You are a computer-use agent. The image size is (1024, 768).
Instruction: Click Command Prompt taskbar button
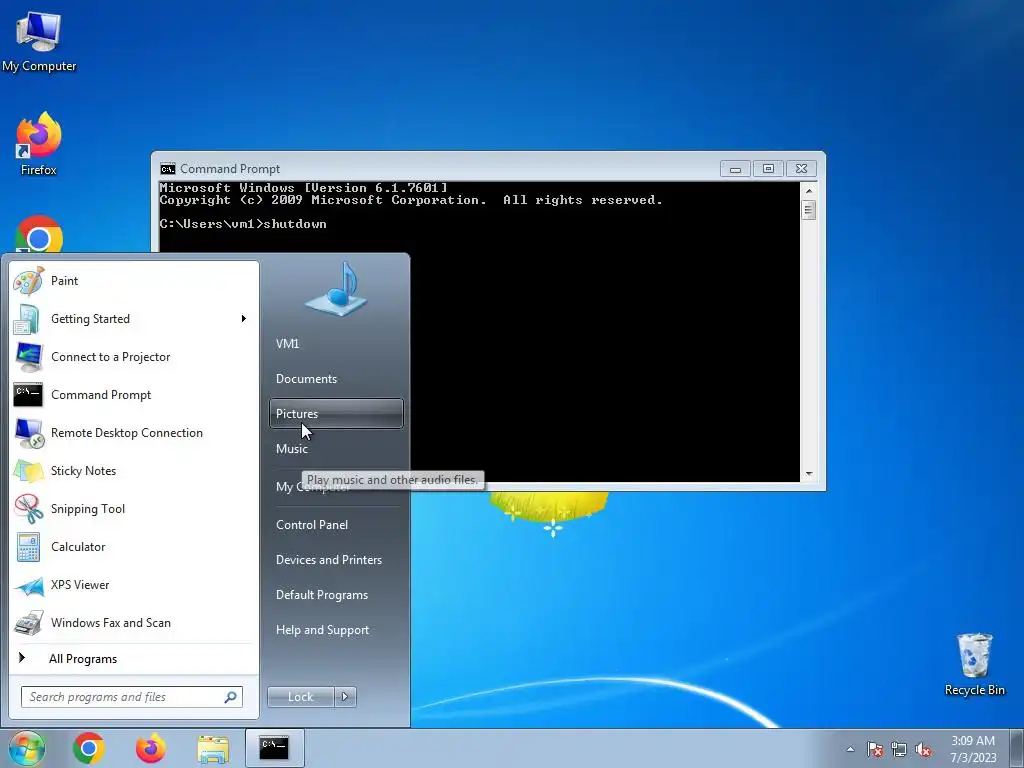pos(274,748)
